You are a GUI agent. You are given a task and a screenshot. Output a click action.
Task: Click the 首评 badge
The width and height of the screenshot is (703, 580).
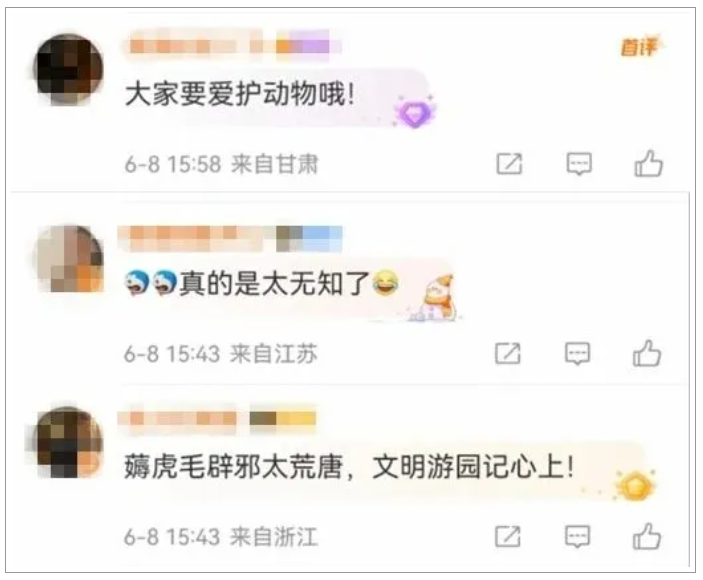[x=640, y=47]
